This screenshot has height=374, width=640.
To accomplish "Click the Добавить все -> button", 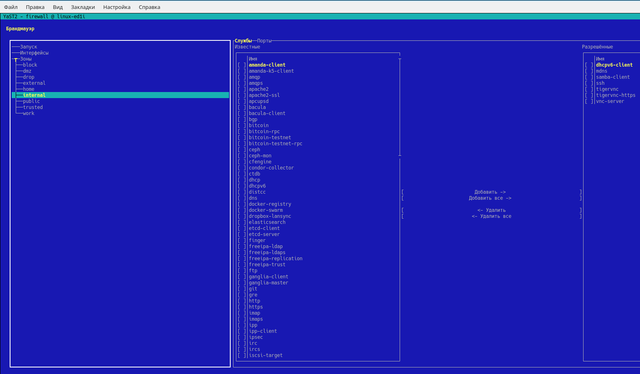I will click(491, 198).
